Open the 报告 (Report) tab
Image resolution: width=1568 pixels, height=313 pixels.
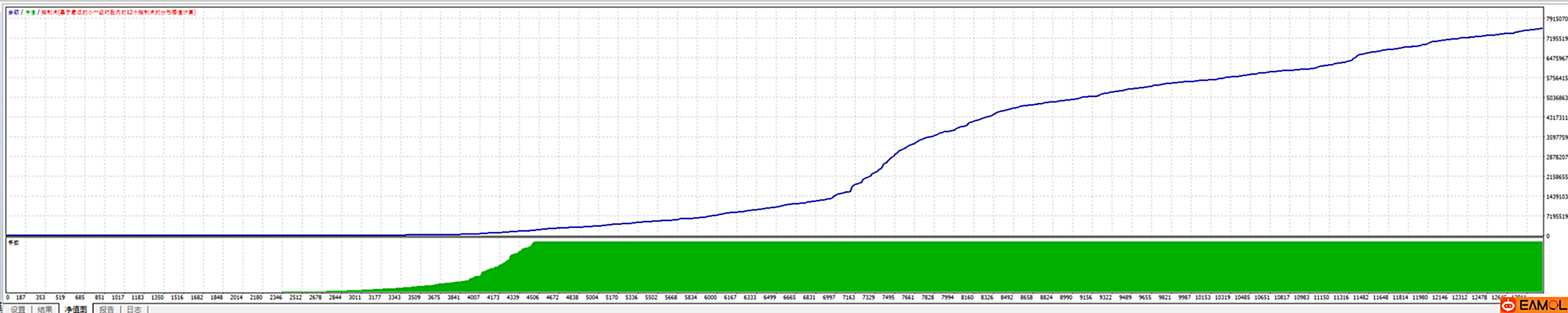(107, 309)
